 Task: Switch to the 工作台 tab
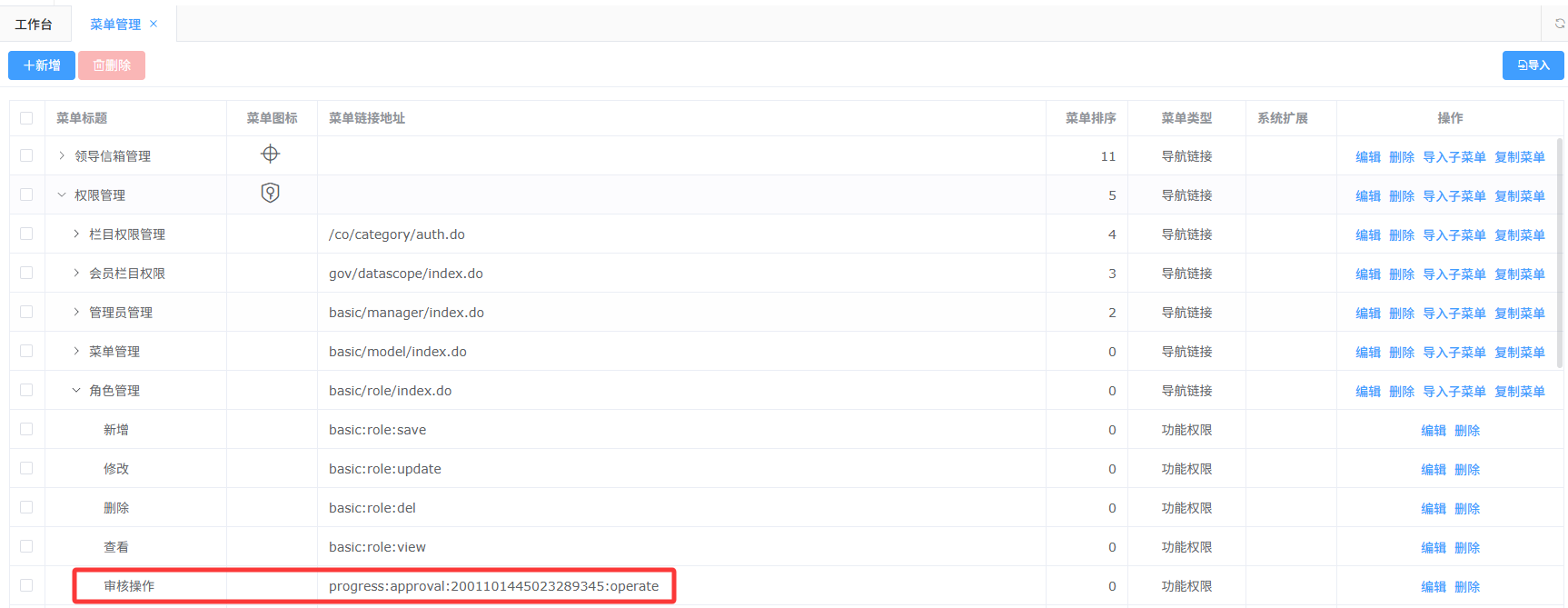pos(34,25)
